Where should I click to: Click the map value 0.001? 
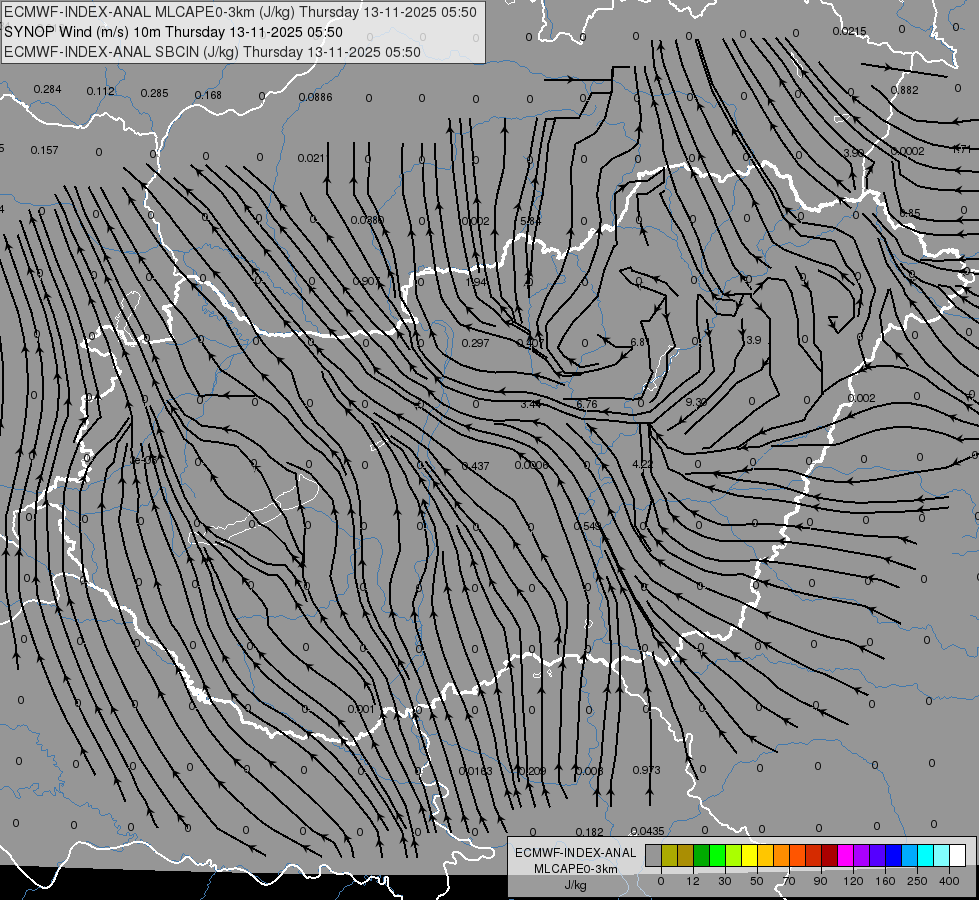361,709
